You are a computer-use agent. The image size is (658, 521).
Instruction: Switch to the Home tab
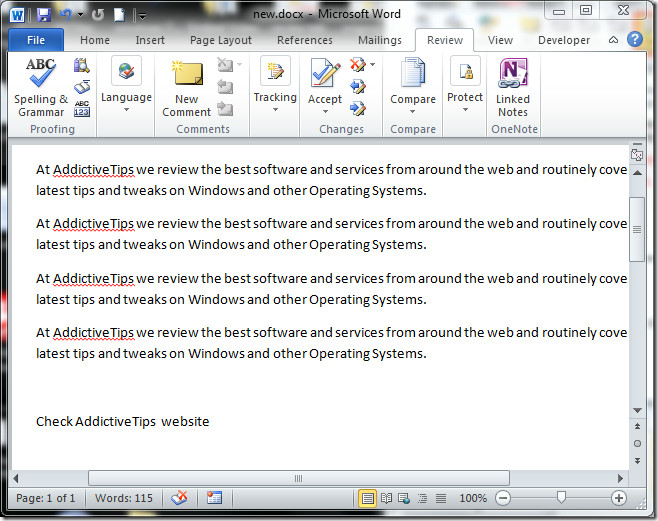click(95, 40)
